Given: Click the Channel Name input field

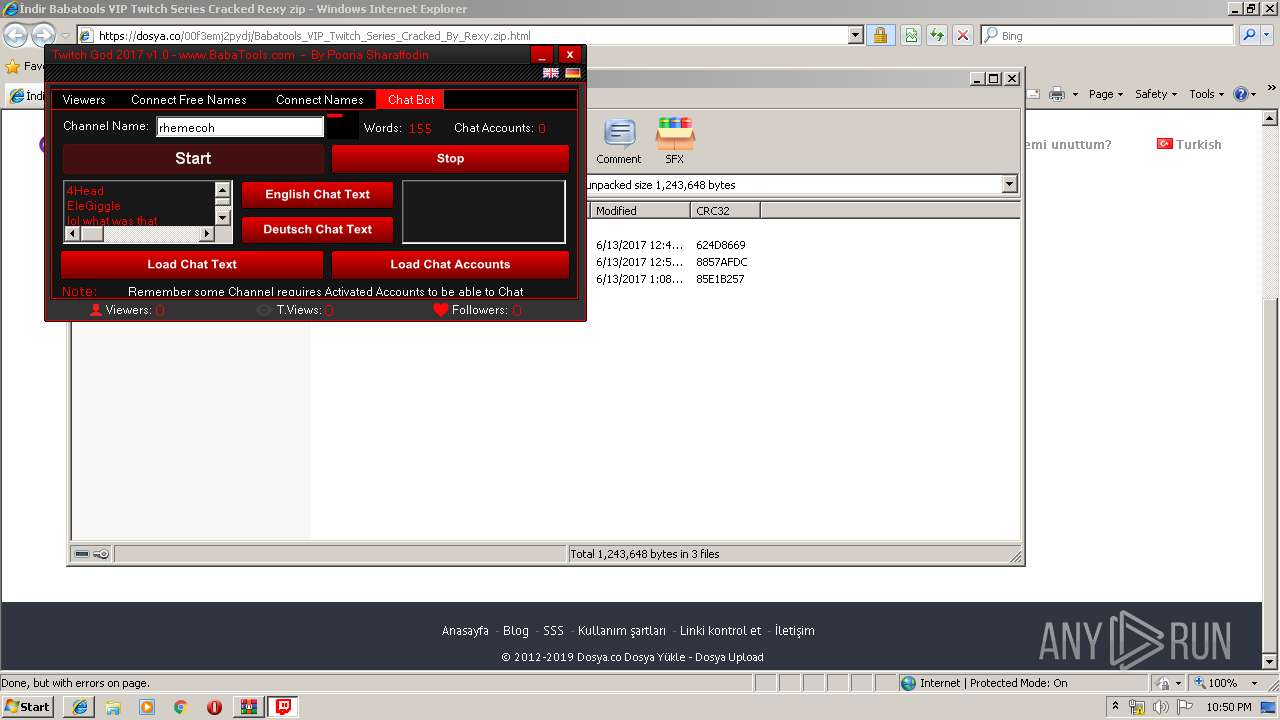Looking at the screenshot, I should (x=240, y=127).
